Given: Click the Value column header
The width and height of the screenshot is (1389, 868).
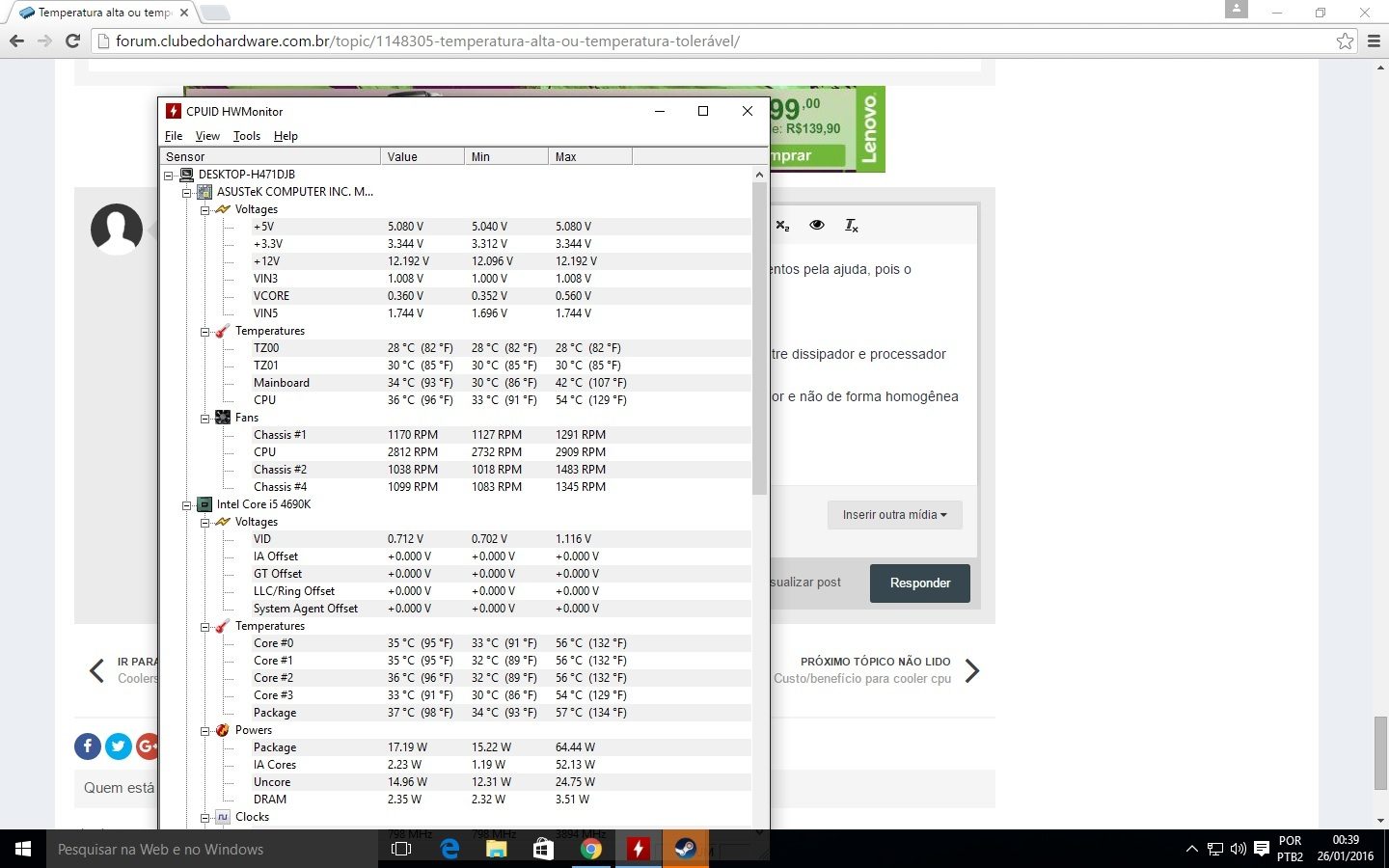Looking at the screenshot, I should click(422, 156).
